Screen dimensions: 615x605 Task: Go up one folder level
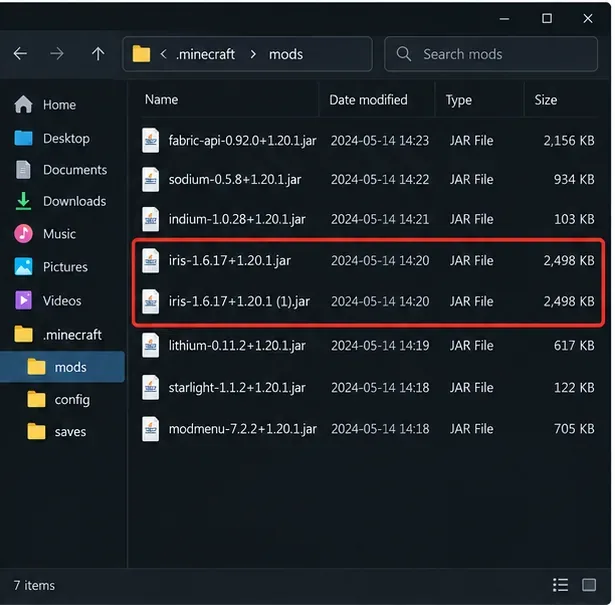(98, 54)
